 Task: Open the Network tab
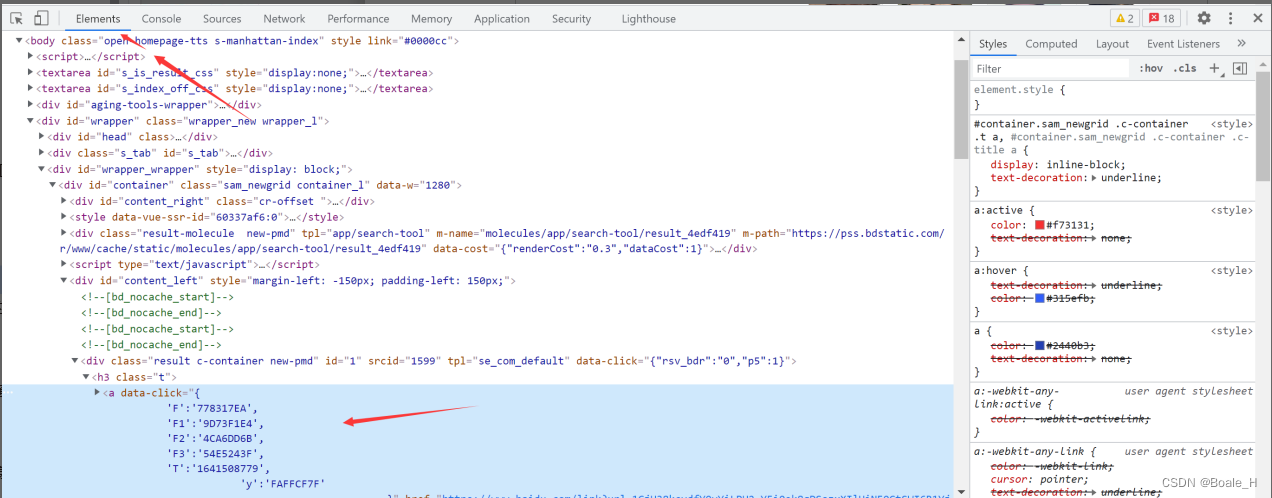click(285, 18)
